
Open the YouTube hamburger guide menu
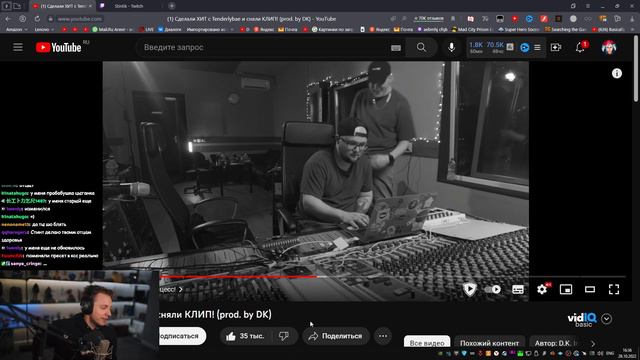coord(18,47)
